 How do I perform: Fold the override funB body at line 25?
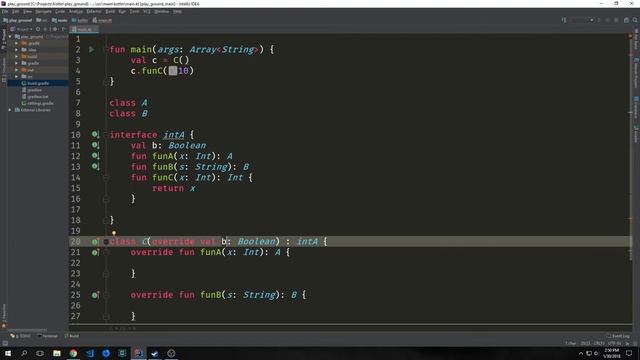click(106, 295)
